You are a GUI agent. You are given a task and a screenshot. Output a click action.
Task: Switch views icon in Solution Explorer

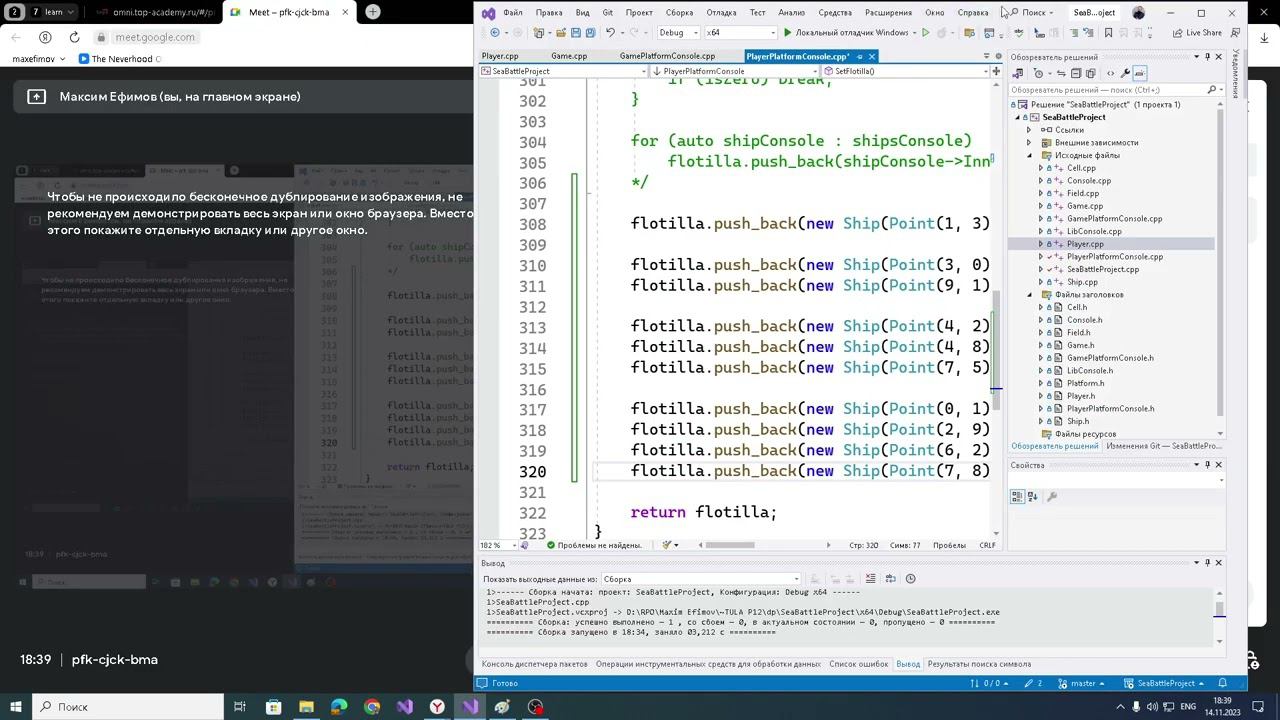(1018, 73)
